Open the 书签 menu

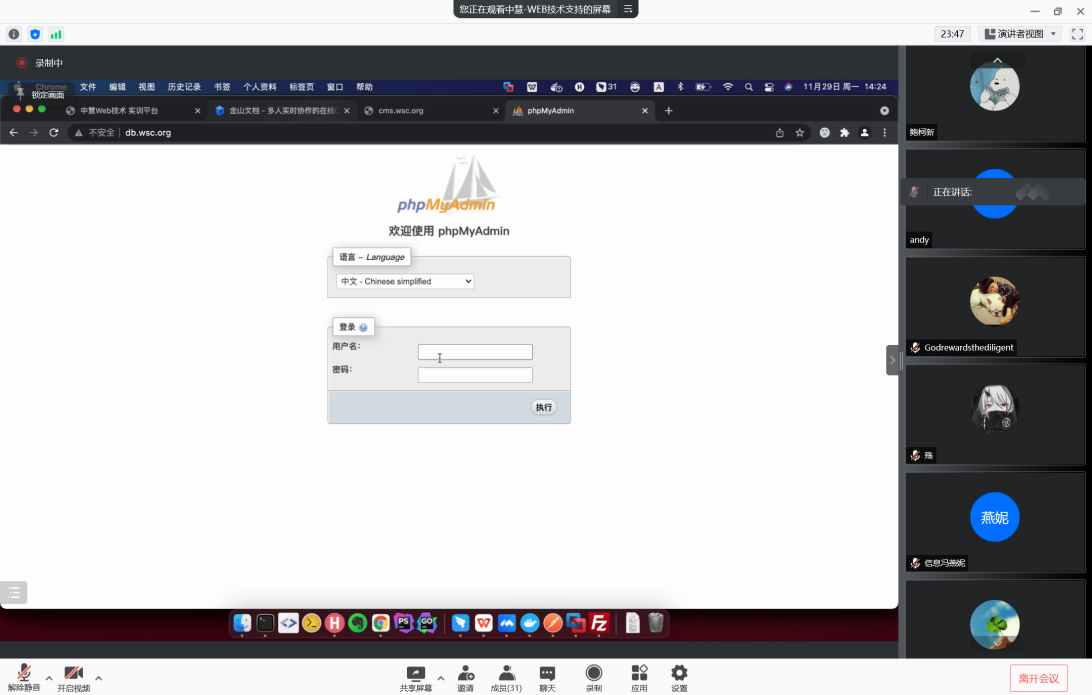point(222,87)
